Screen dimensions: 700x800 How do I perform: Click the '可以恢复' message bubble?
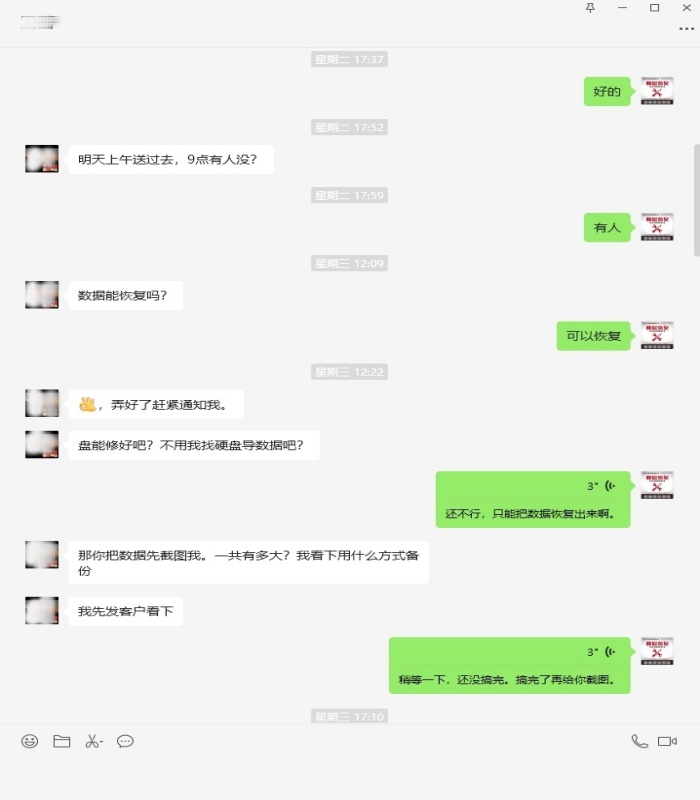[593, 336]
